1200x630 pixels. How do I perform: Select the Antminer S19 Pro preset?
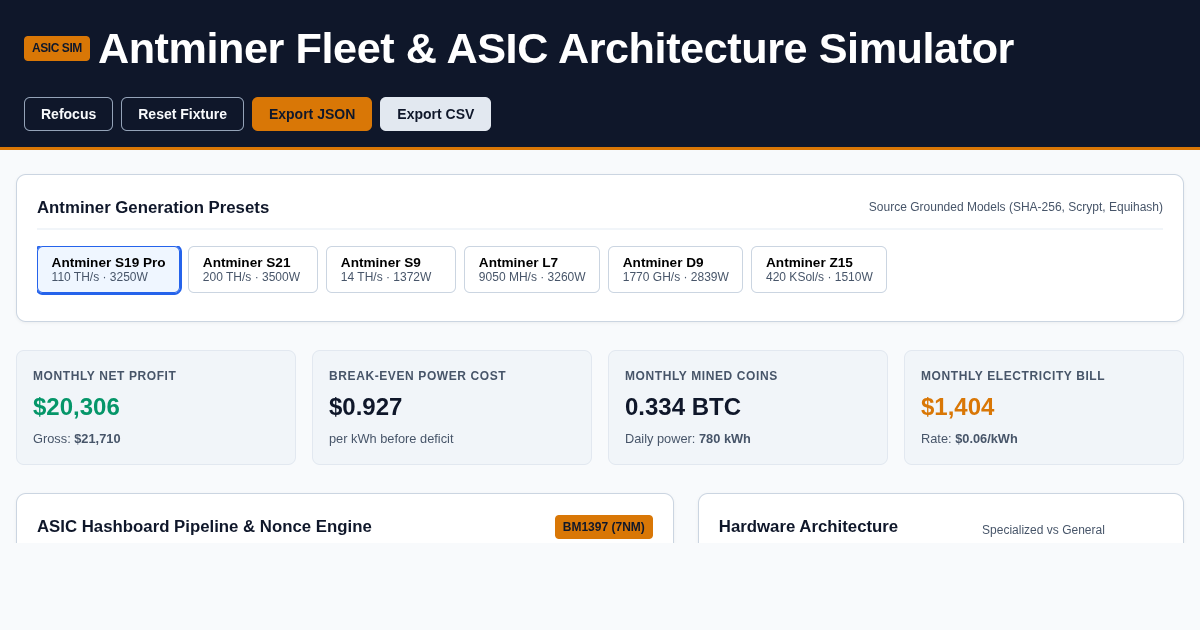pyautogui.click(x=109, y=270)
